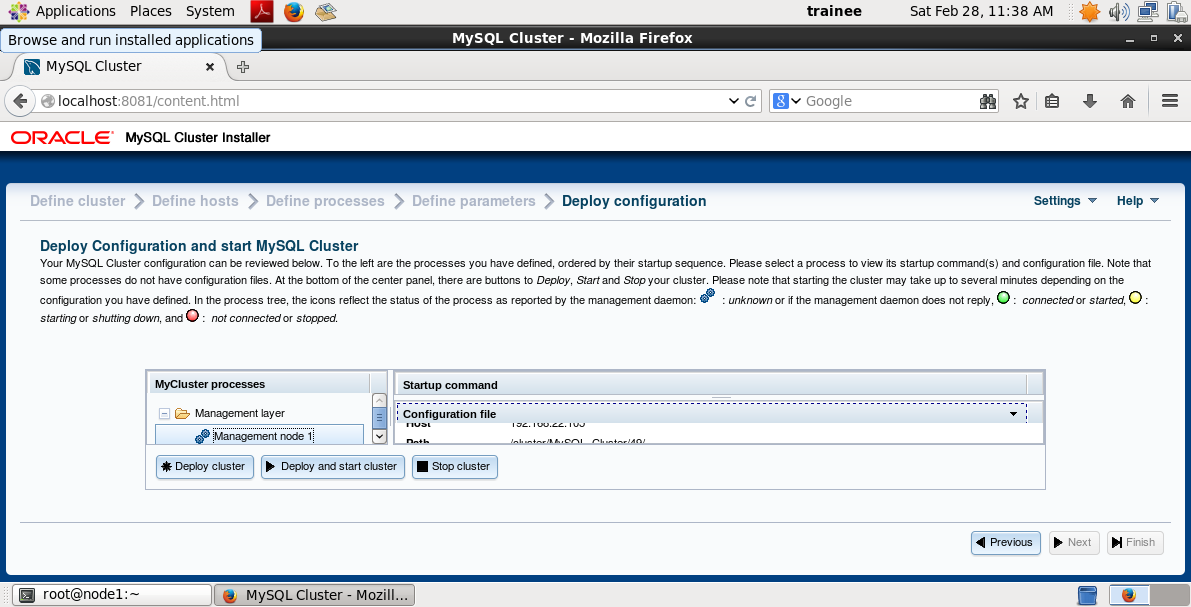This screenshot has width=1191, height=607.
Task: Go to the Previous wizard page
Action: pyautogui.click(x=1006, y=542)
